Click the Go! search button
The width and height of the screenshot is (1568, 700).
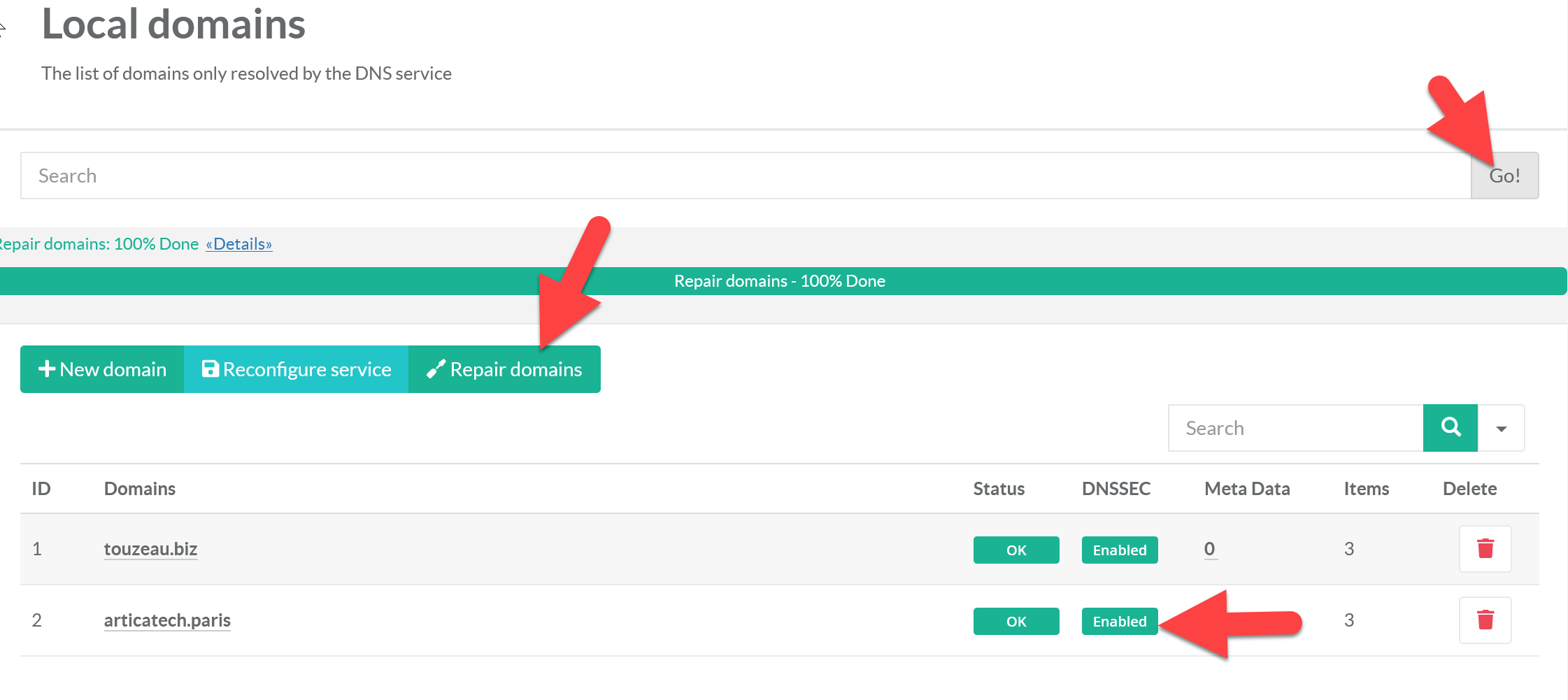[x=1504, y=176]
